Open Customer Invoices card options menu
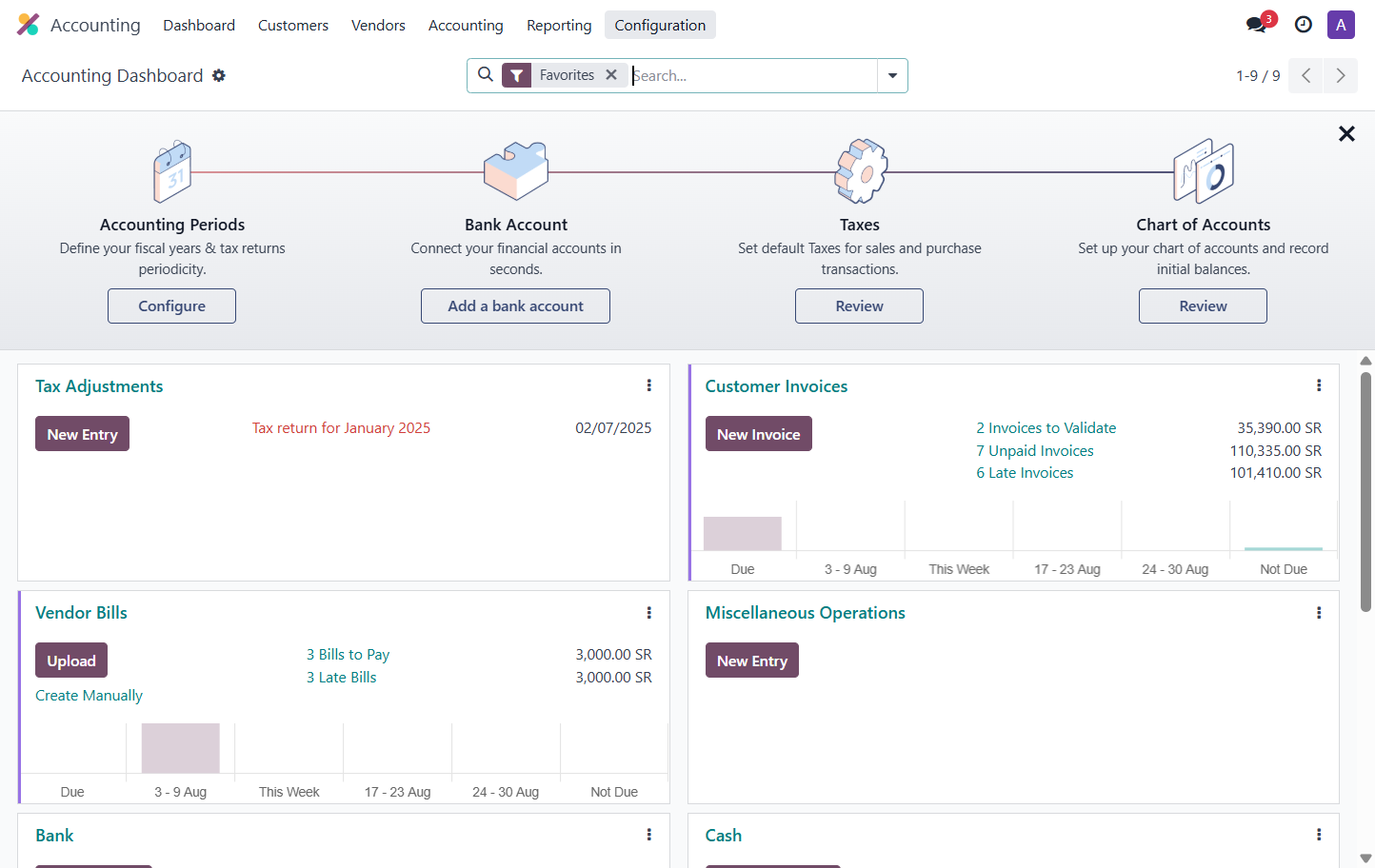Screen dimensions: 1375x868 (1319, 385)
